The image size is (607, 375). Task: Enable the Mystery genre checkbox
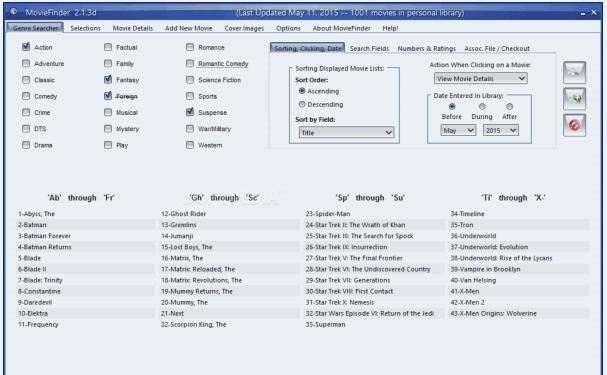coord(108,128)
